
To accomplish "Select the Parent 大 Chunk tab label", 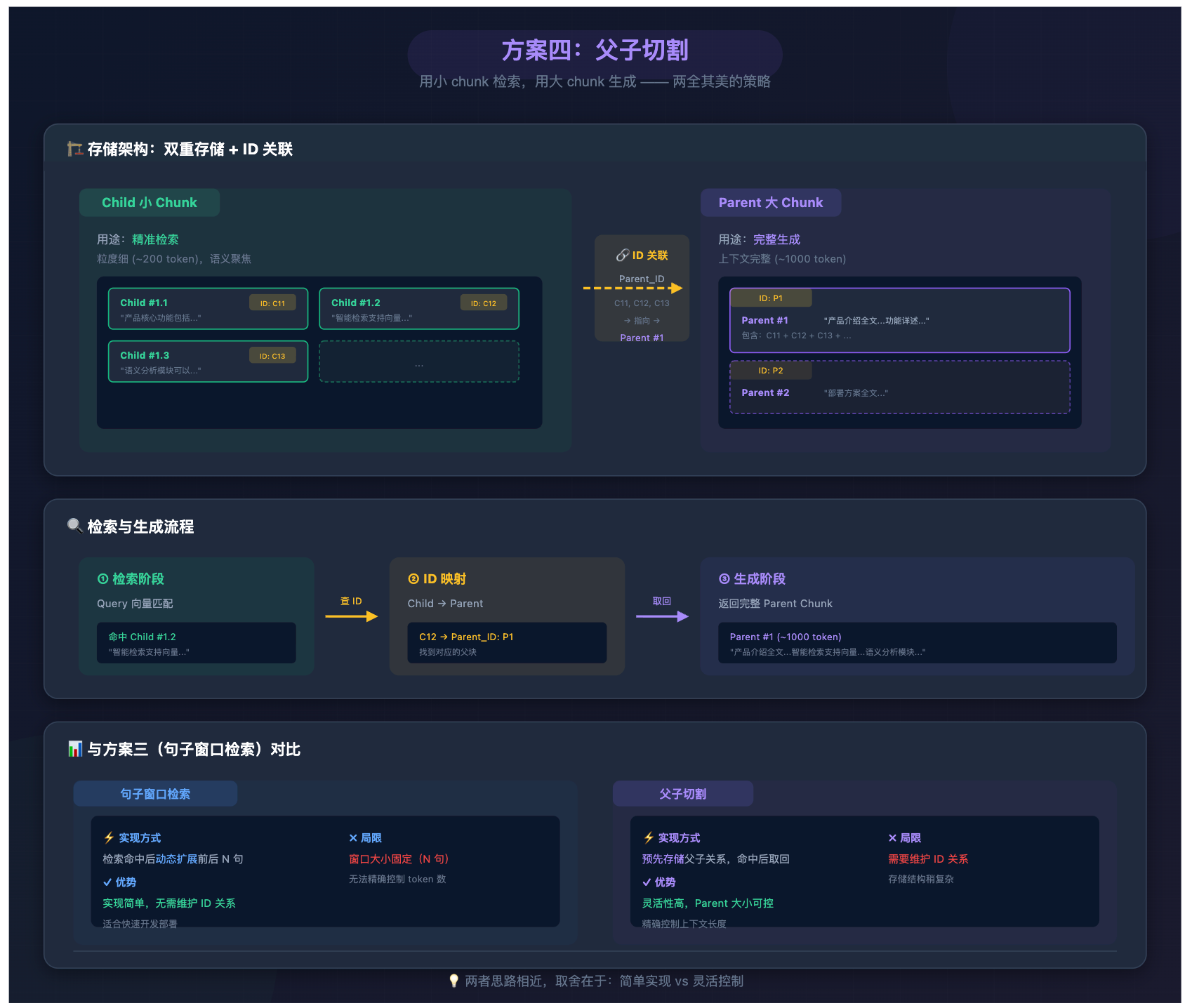I will pyautogui.click(x=770, y=203).
